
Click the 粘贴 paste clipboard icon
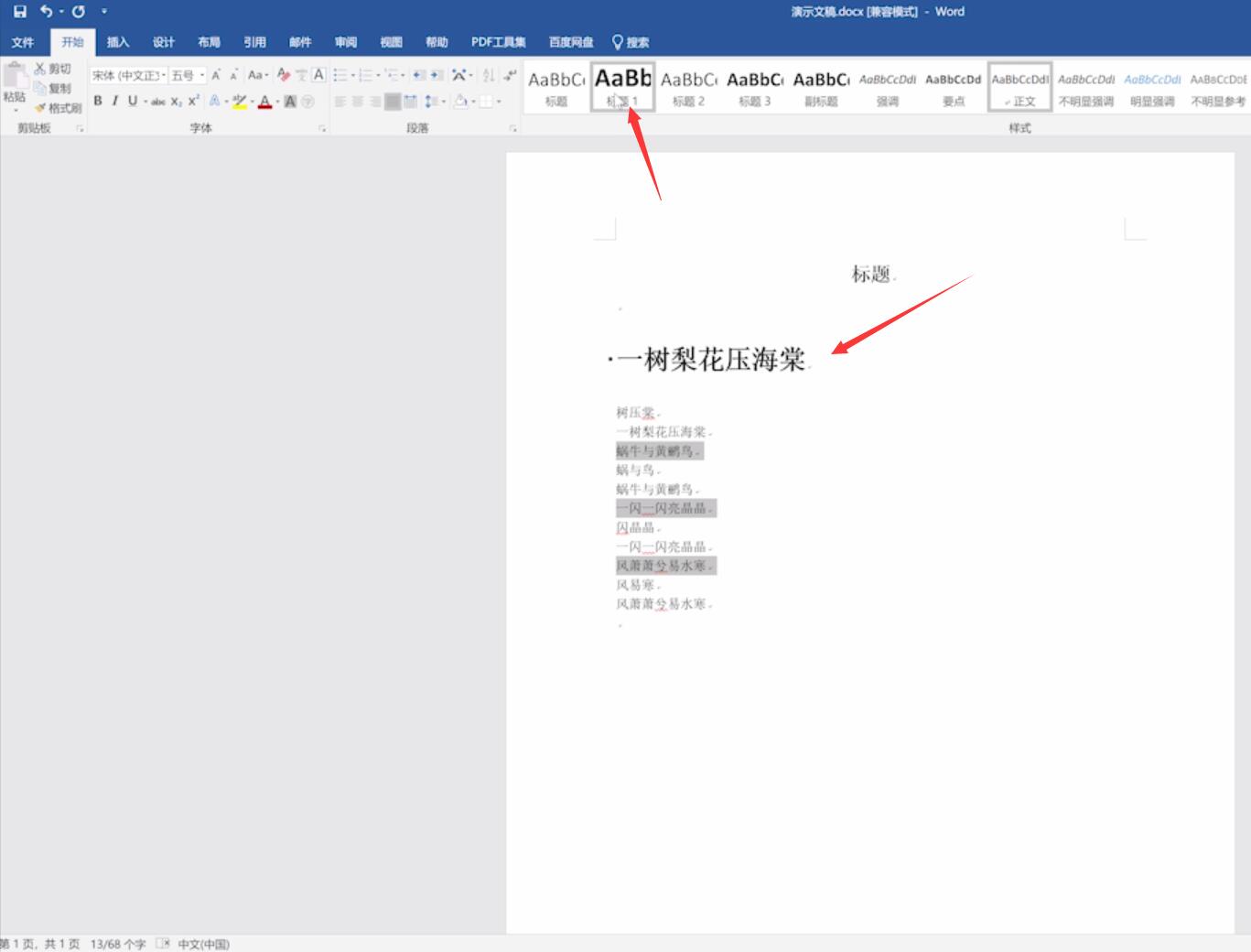(x=15, y=77)
